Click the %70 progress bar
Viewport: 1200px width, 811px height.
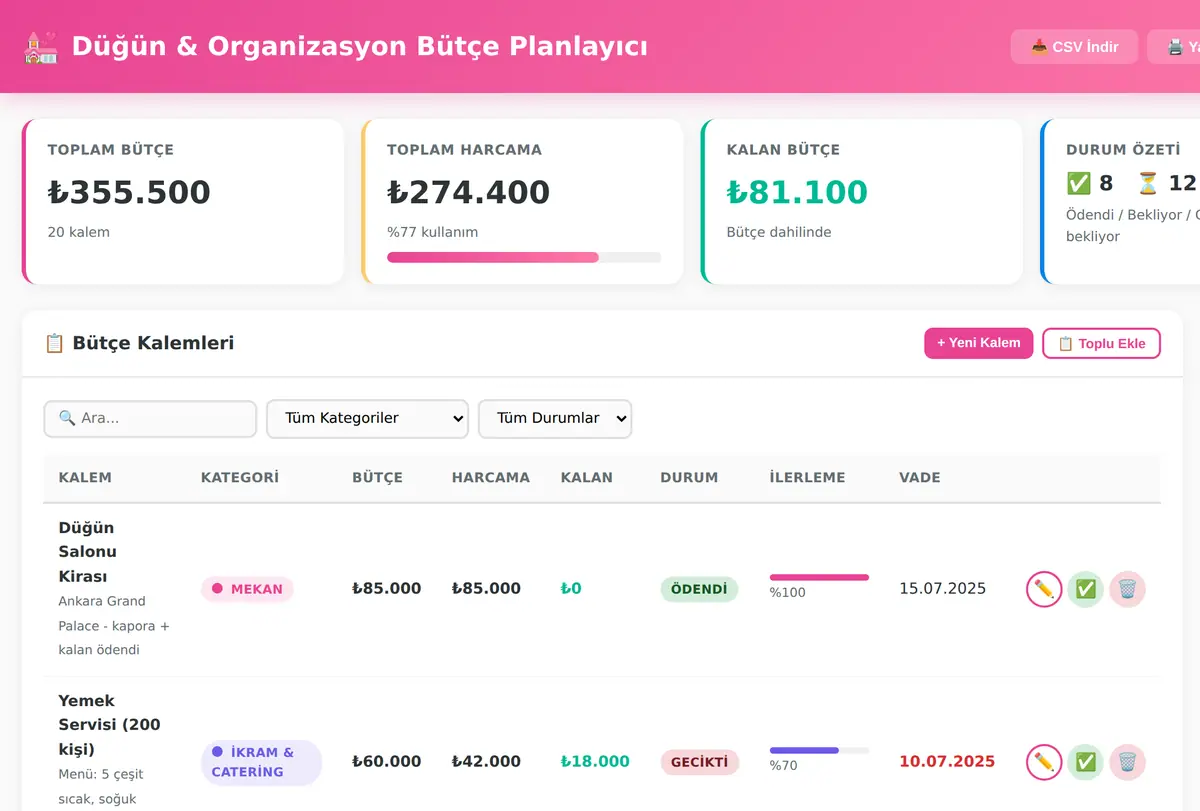pos(819,750)
